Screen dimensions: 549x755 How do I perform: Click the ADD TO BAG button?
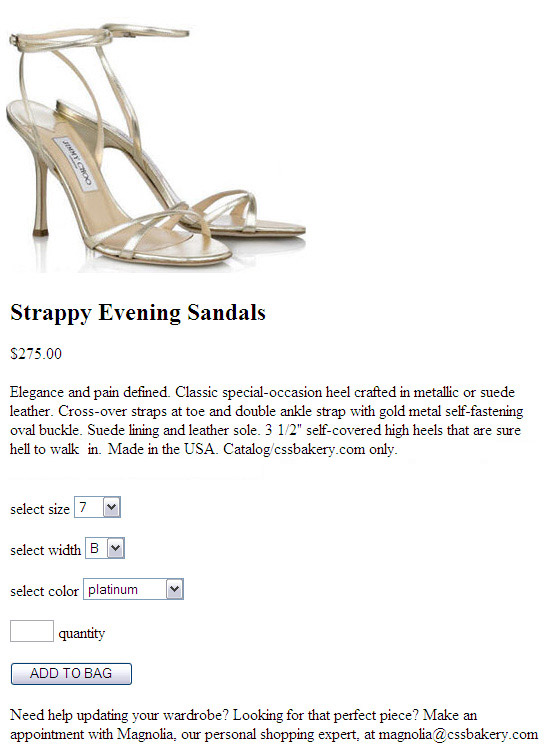(x=71, y=673)
